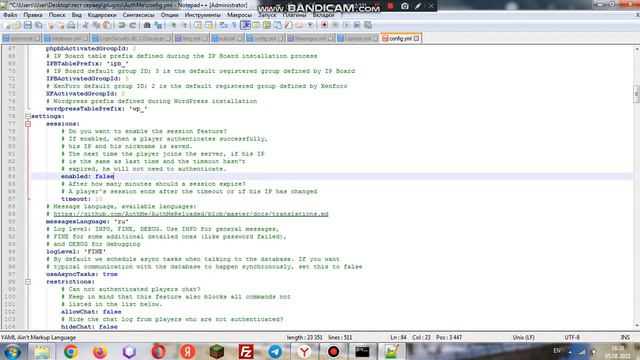Paste from clipboard using toolbar icon

click(107, 25)
